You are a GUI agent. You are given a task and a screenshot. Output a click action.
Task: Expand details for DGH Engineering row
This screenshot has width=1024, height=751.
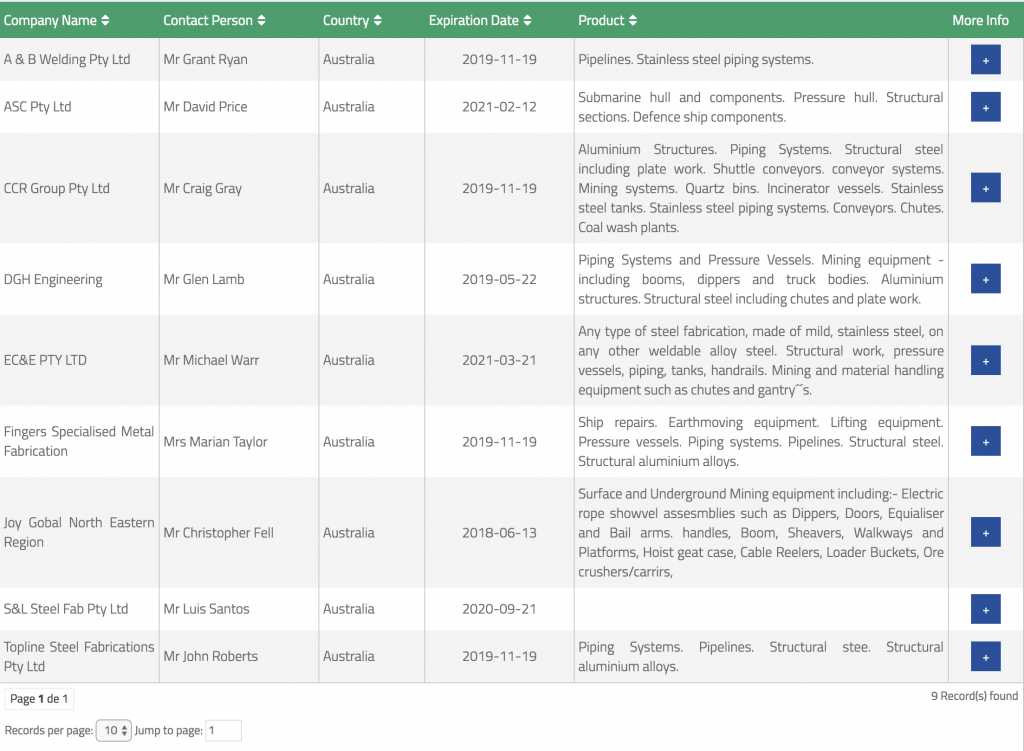coord(985,279)
